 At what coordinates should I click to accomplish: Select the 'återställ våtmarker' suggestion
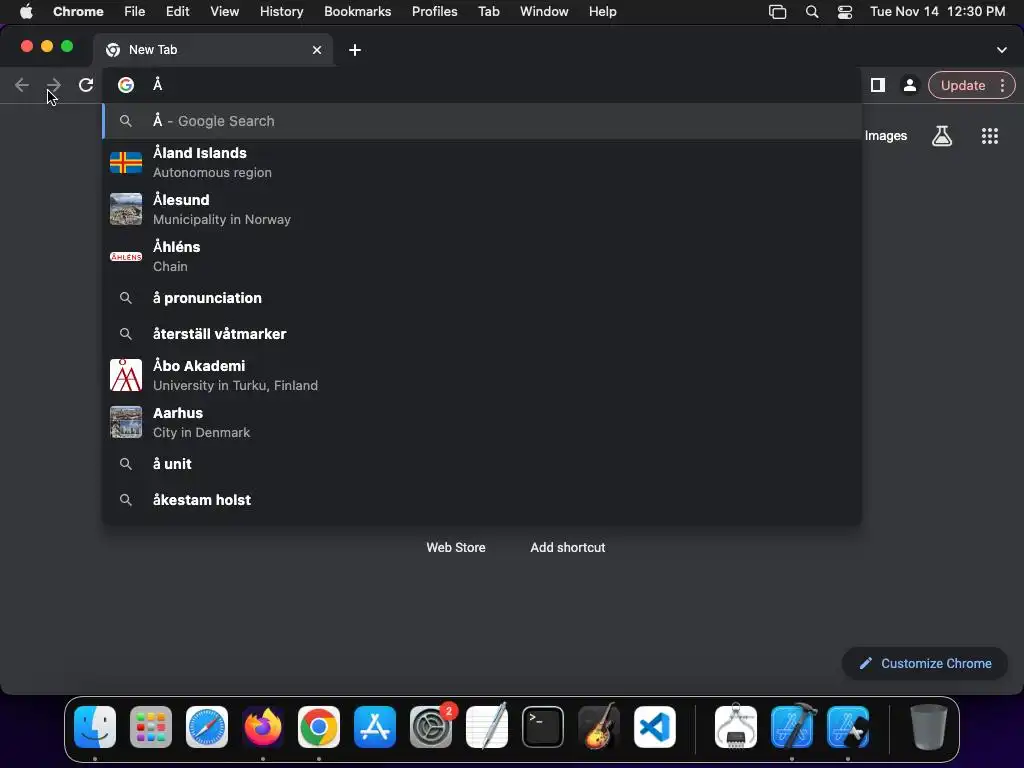(x=482, y=334)
